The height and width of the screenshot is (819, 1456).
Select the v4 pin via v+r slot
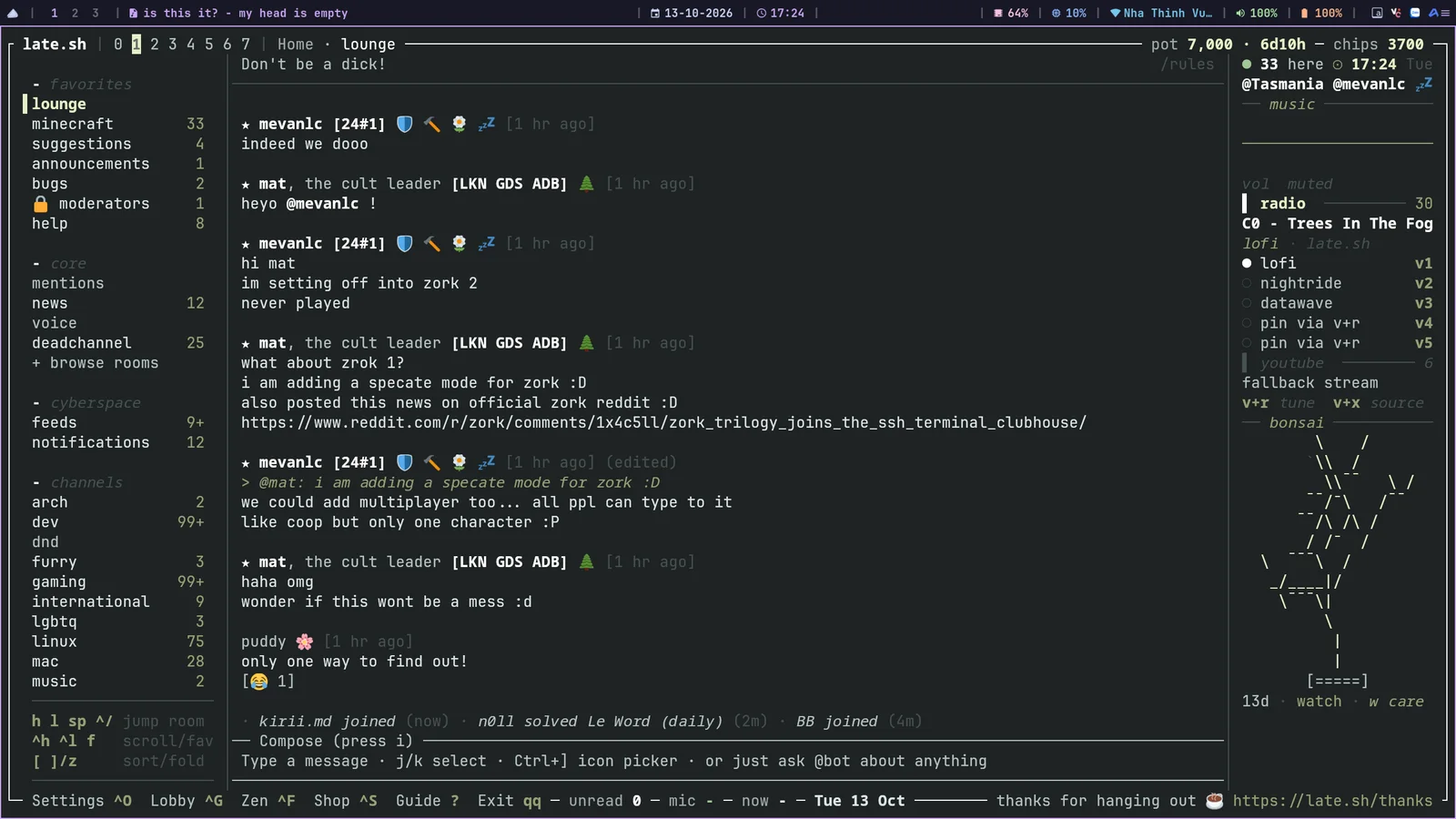coord(1337,323)
